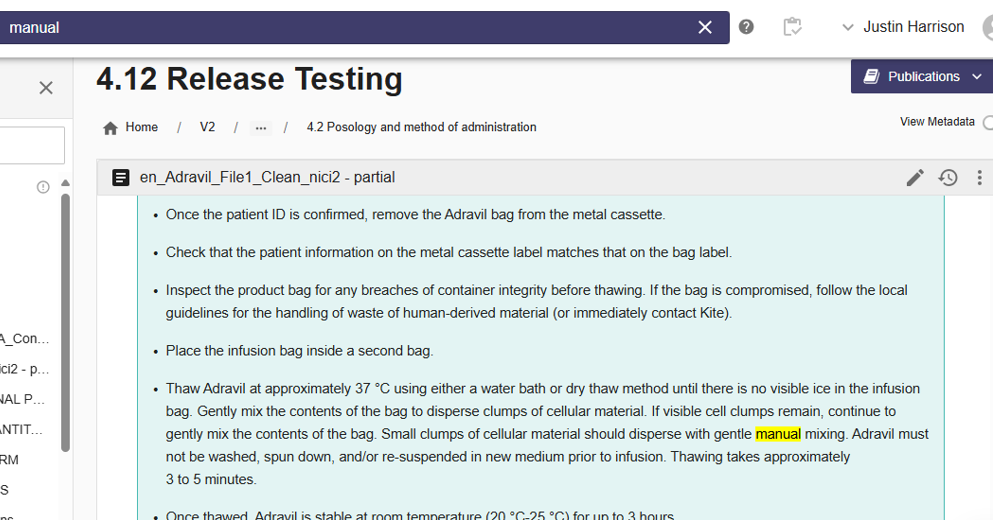This screenshot has width=995, height=520.
Task: Expand the collapsed breadcrumb ellipsis
Action: (261, 128)
